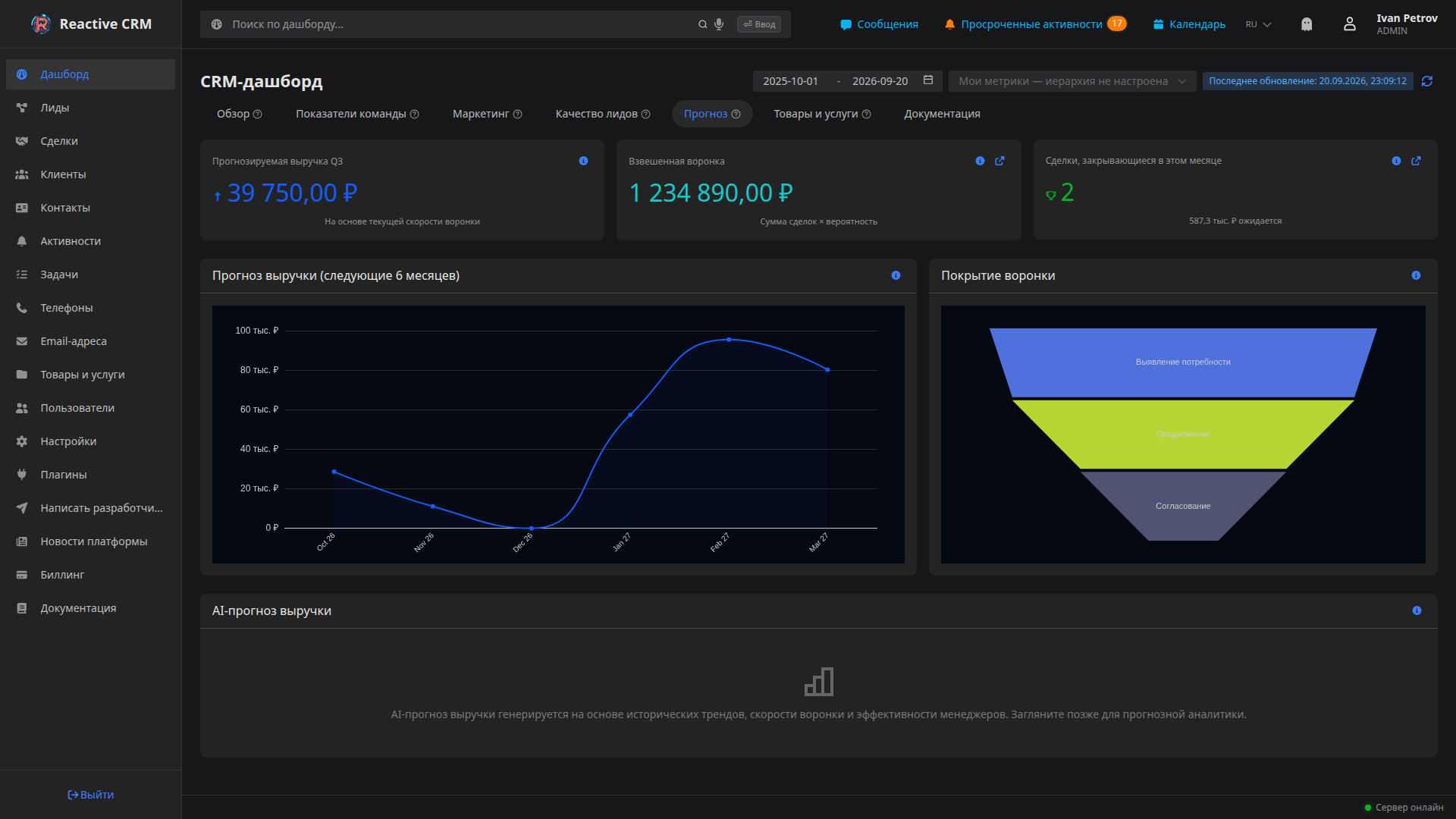Screen dimensions: 1456x819
Task: Click the user profile icon
Action: [x=1350, y=24]
